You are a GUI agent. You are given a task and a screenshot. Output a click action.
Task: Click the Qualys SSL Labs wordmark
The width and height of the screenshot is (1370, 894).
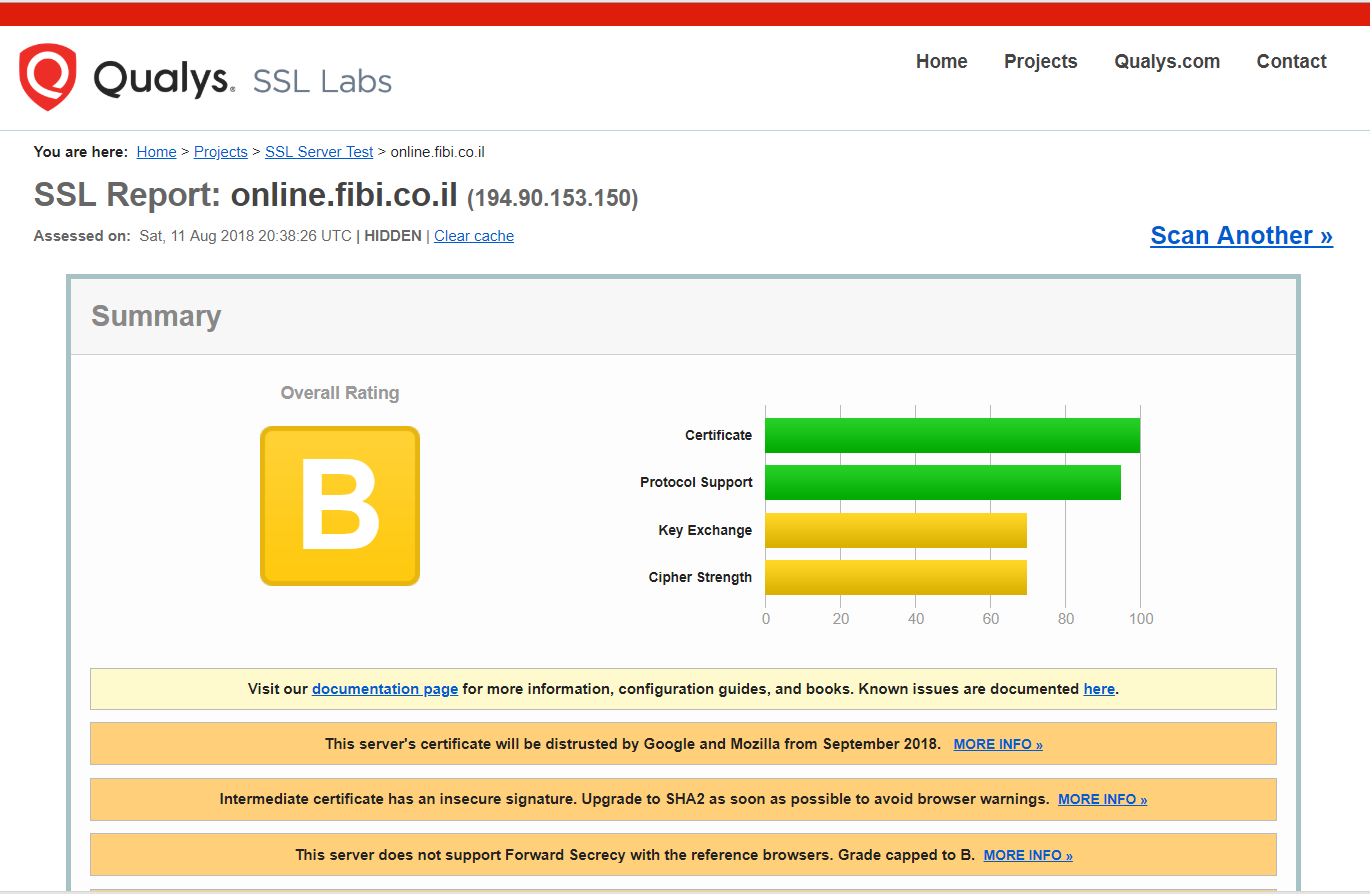point(243,79)
